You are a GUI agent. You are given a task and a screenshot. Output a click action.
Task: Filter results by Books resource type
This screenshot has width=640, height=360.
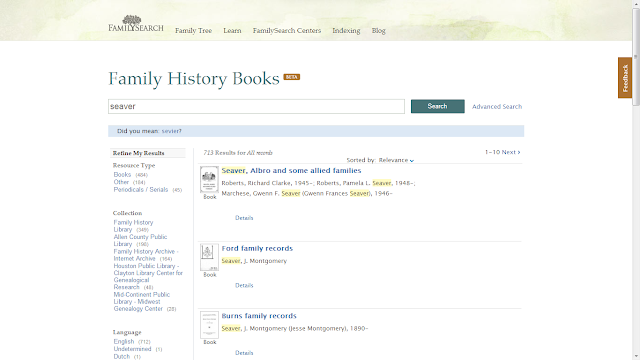pyautogui.click(x=122, y=175)
